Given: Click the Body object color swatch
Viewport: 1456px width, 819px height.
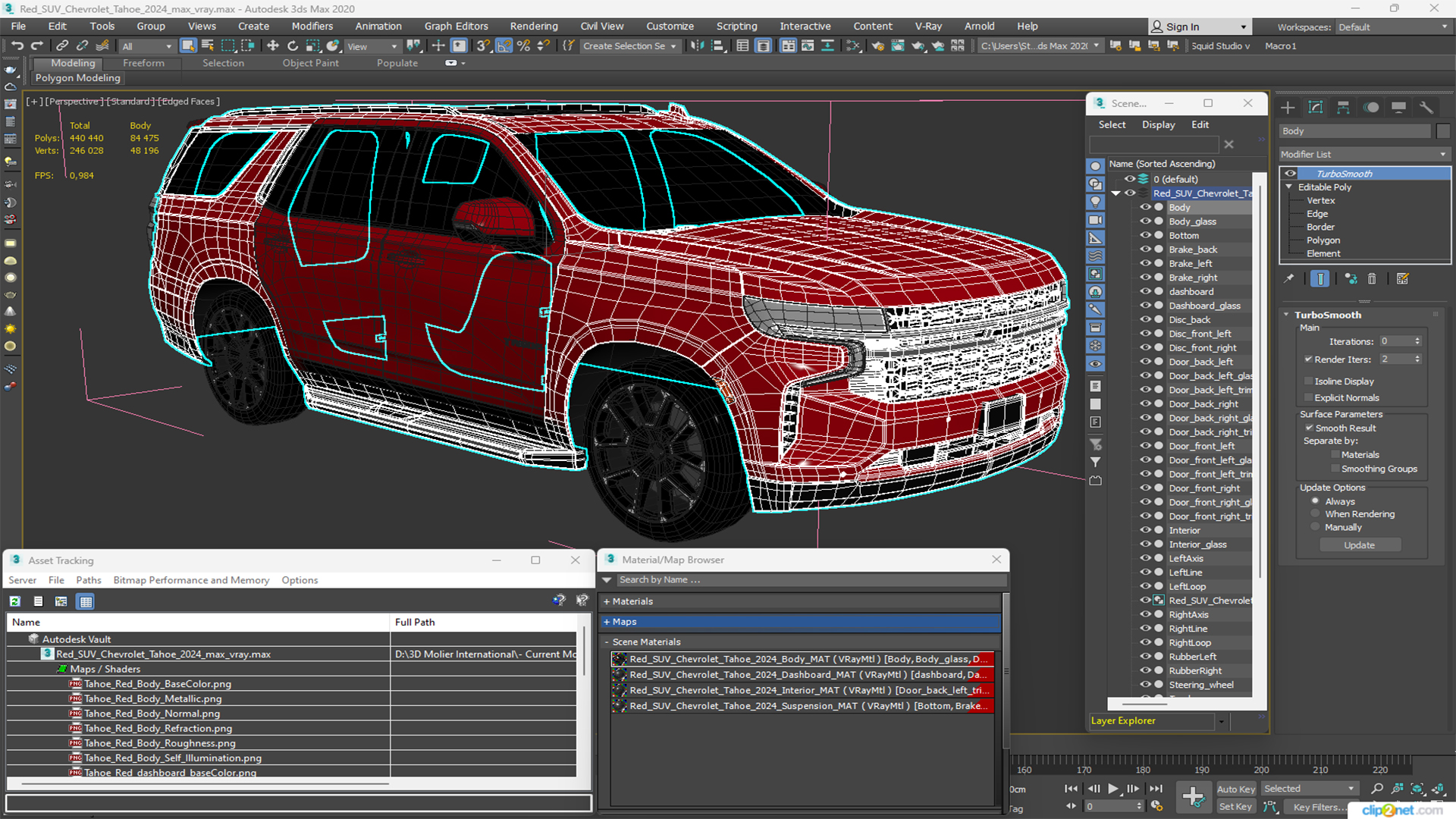Looking at the screenshot, I should point(1443,131).
